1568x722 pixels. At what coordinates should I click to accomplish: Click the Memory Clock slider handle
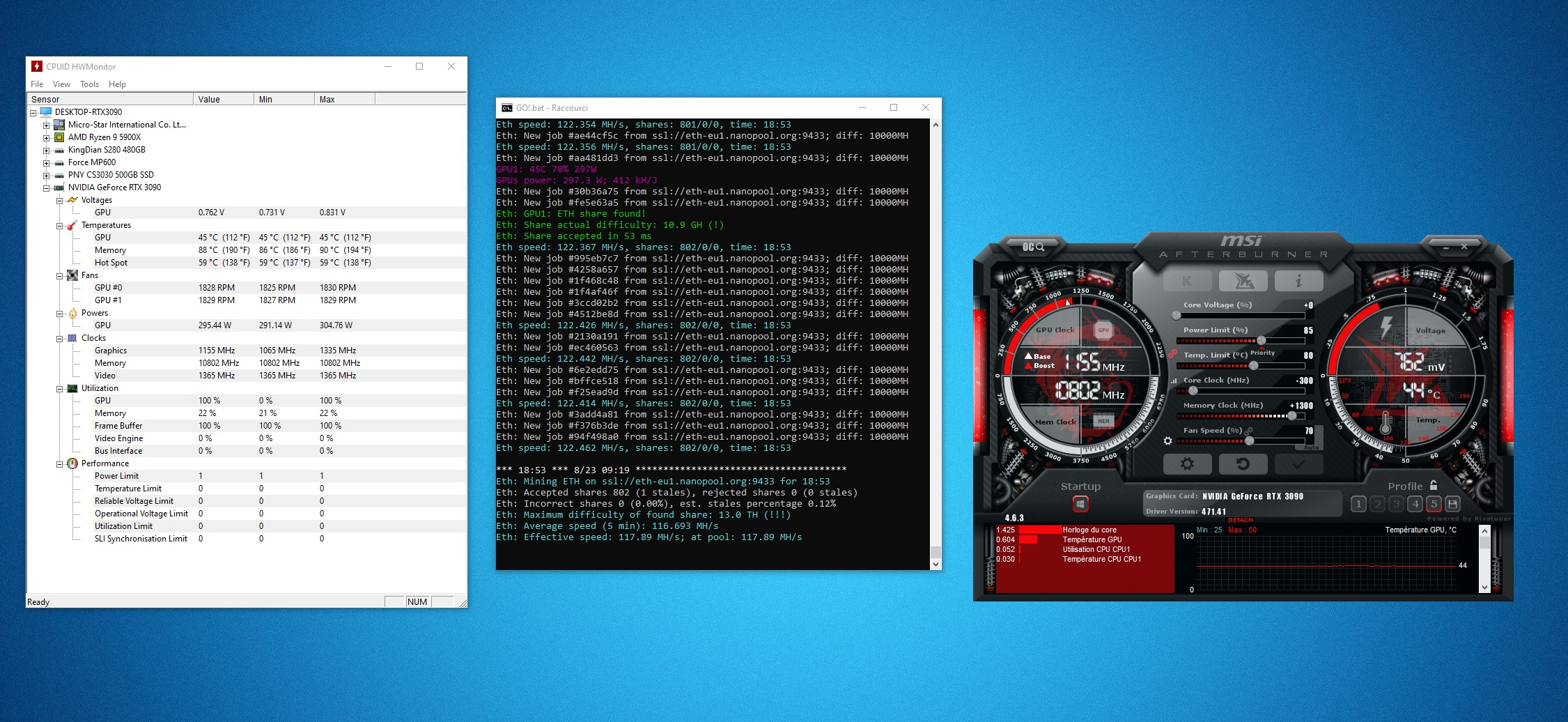[1292, 415]
